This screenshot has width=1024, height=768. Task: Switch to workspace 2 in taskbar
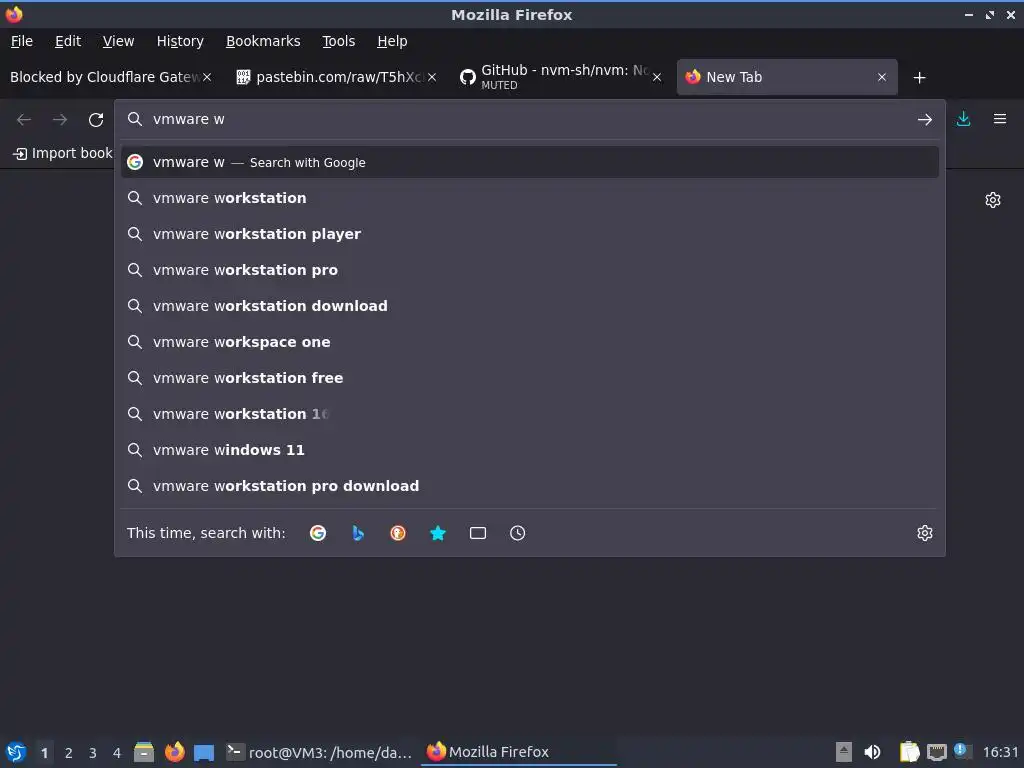[69, 753]
